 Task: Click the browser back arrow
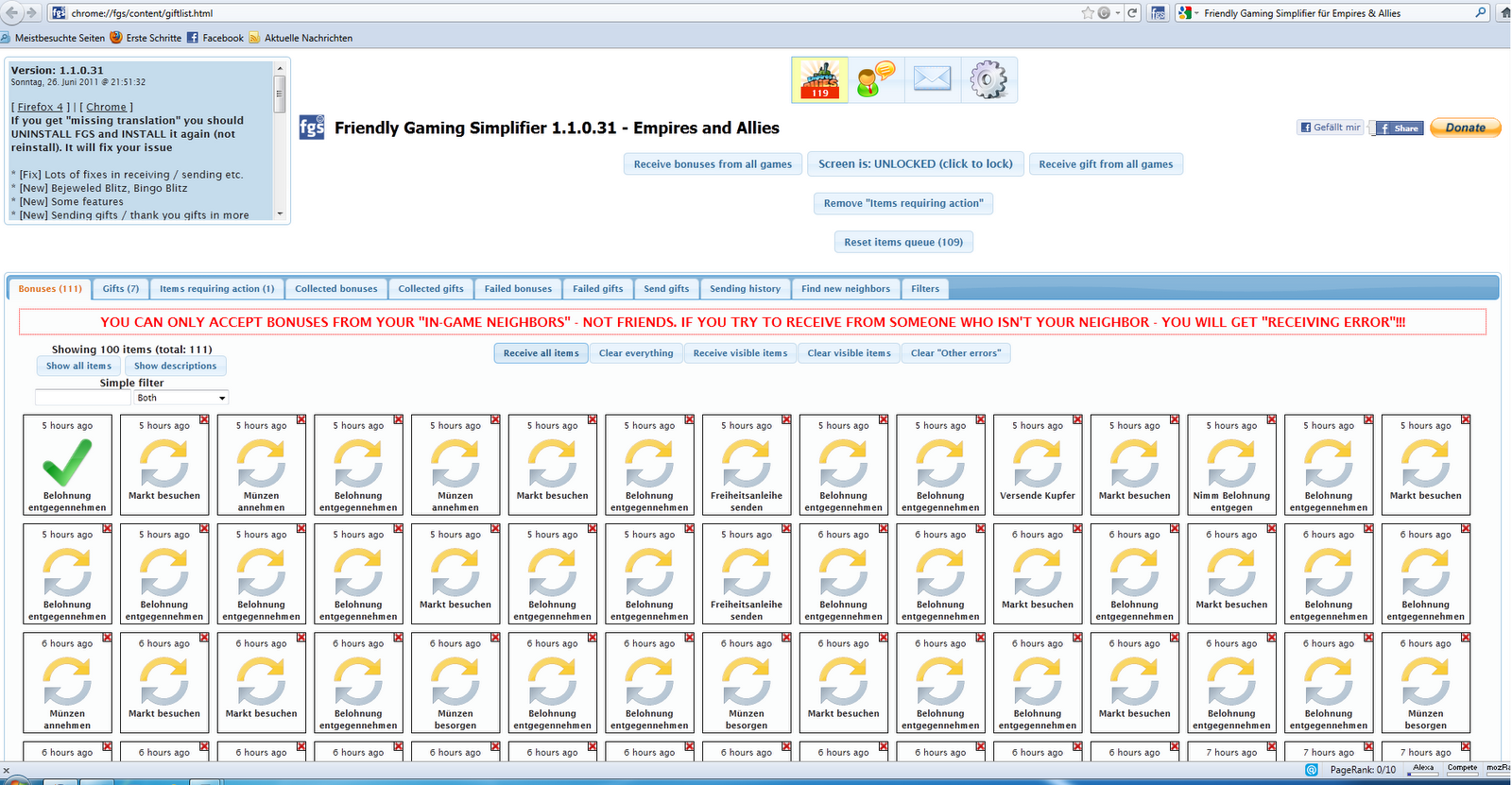12,12
